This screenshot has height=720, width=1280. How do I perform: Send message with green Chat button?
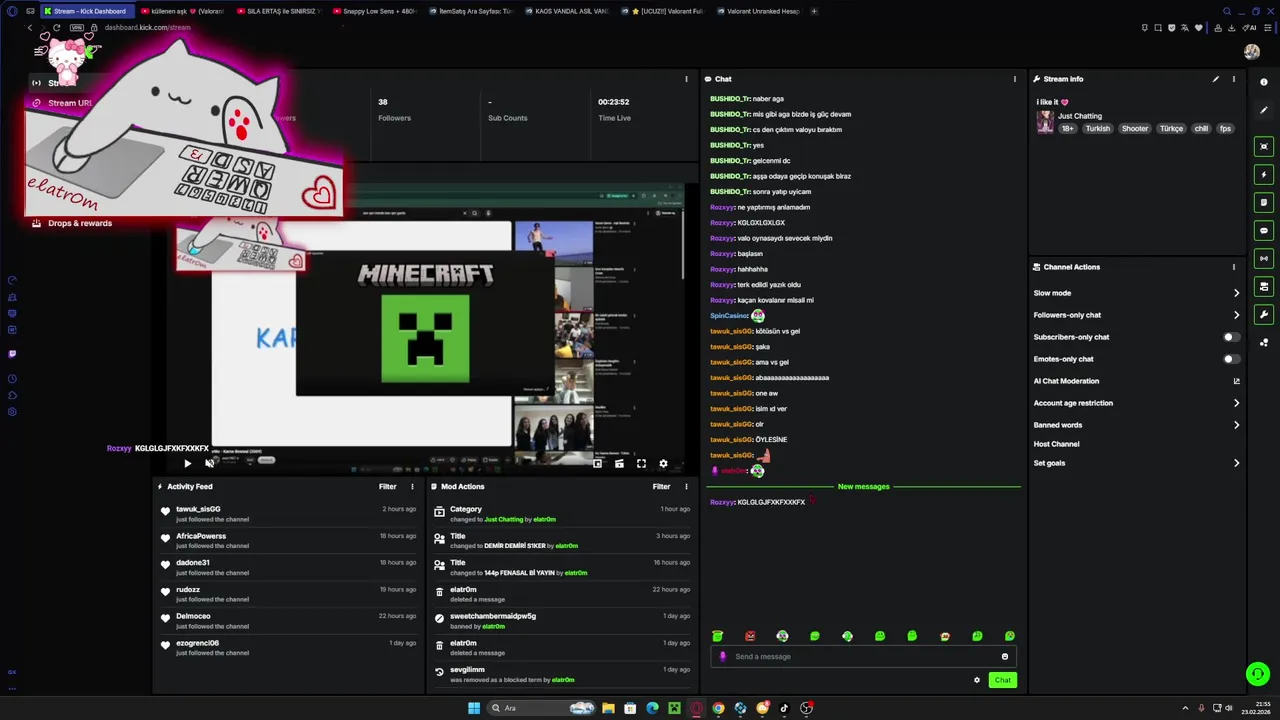coord(1002,680)
